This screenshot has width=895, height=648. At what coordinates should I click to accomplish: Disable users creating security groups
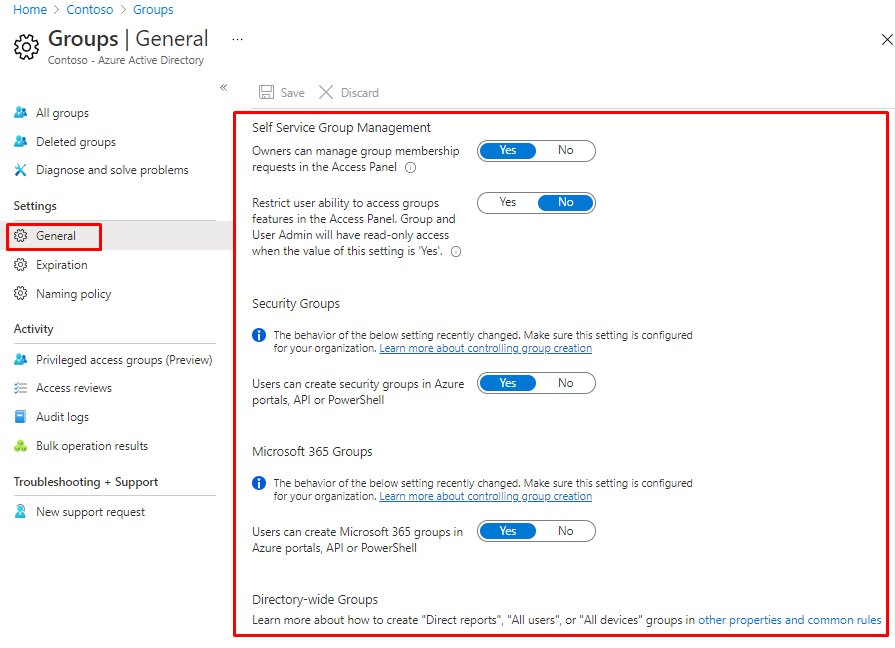[x=565, y=383]
